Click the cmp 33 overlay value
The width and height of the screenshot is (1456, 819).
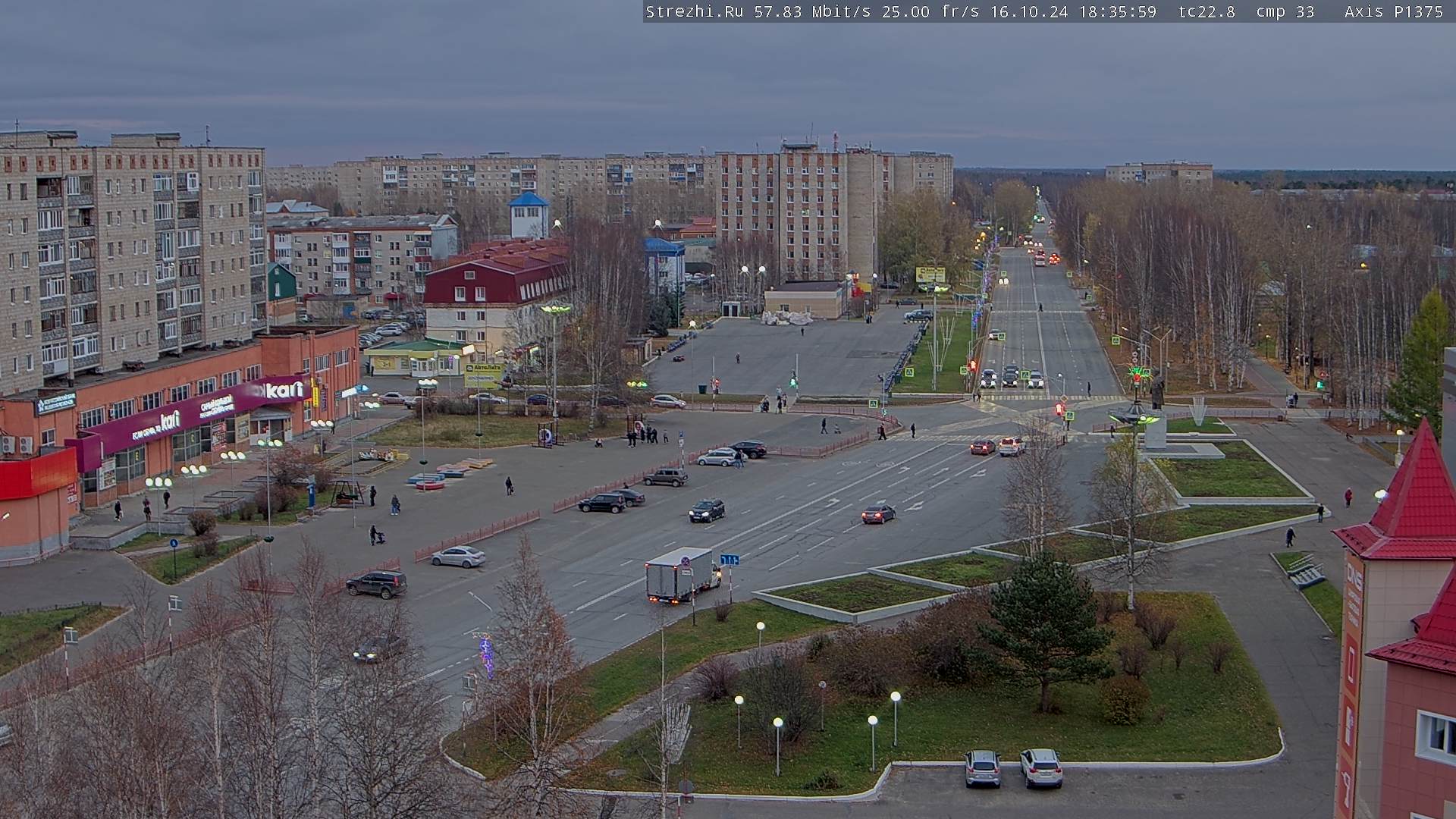[1285, 11]
